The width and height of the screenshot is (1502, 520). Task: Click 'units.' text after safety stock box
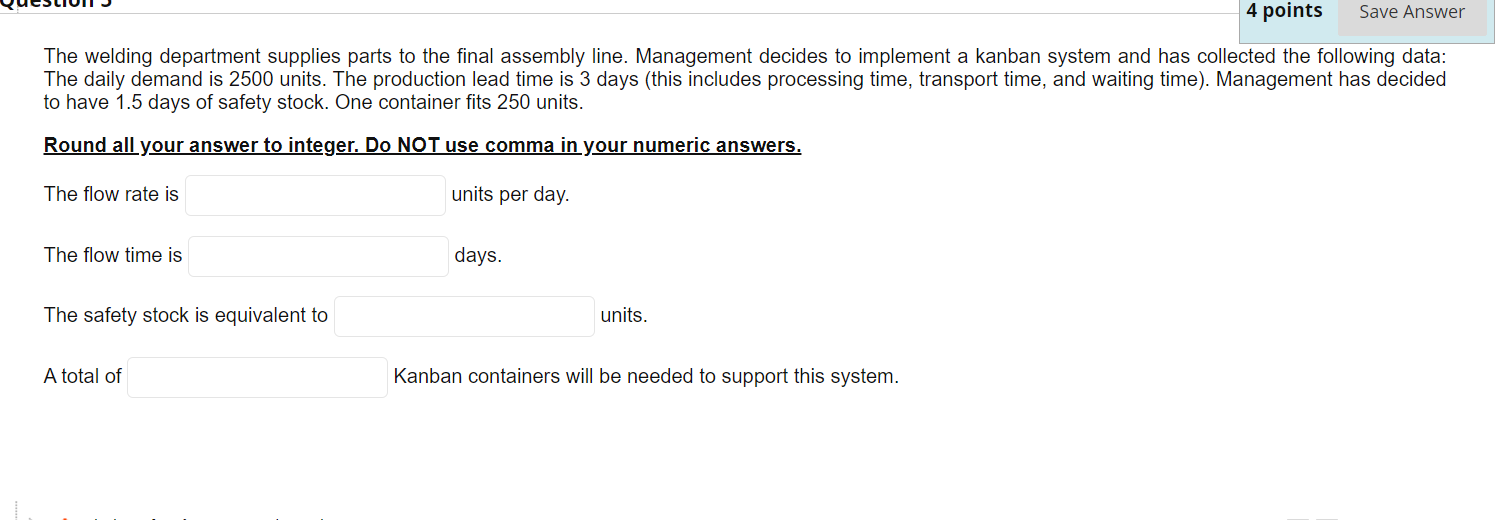coord(624,316)
